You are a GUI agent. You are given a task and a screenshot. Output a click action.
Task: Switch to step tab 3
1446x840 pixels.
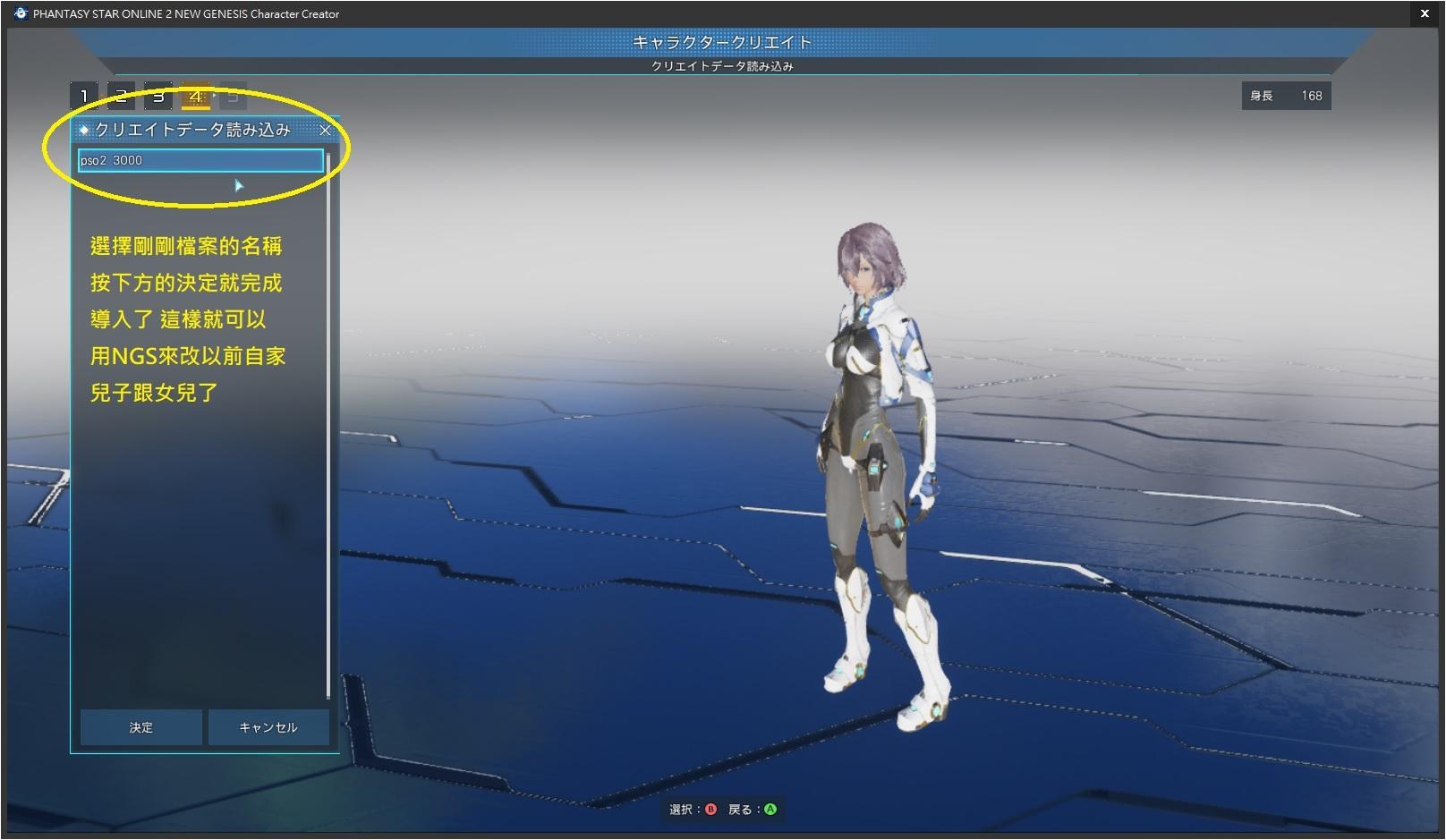pyautogui.click(x=158, y=96)
